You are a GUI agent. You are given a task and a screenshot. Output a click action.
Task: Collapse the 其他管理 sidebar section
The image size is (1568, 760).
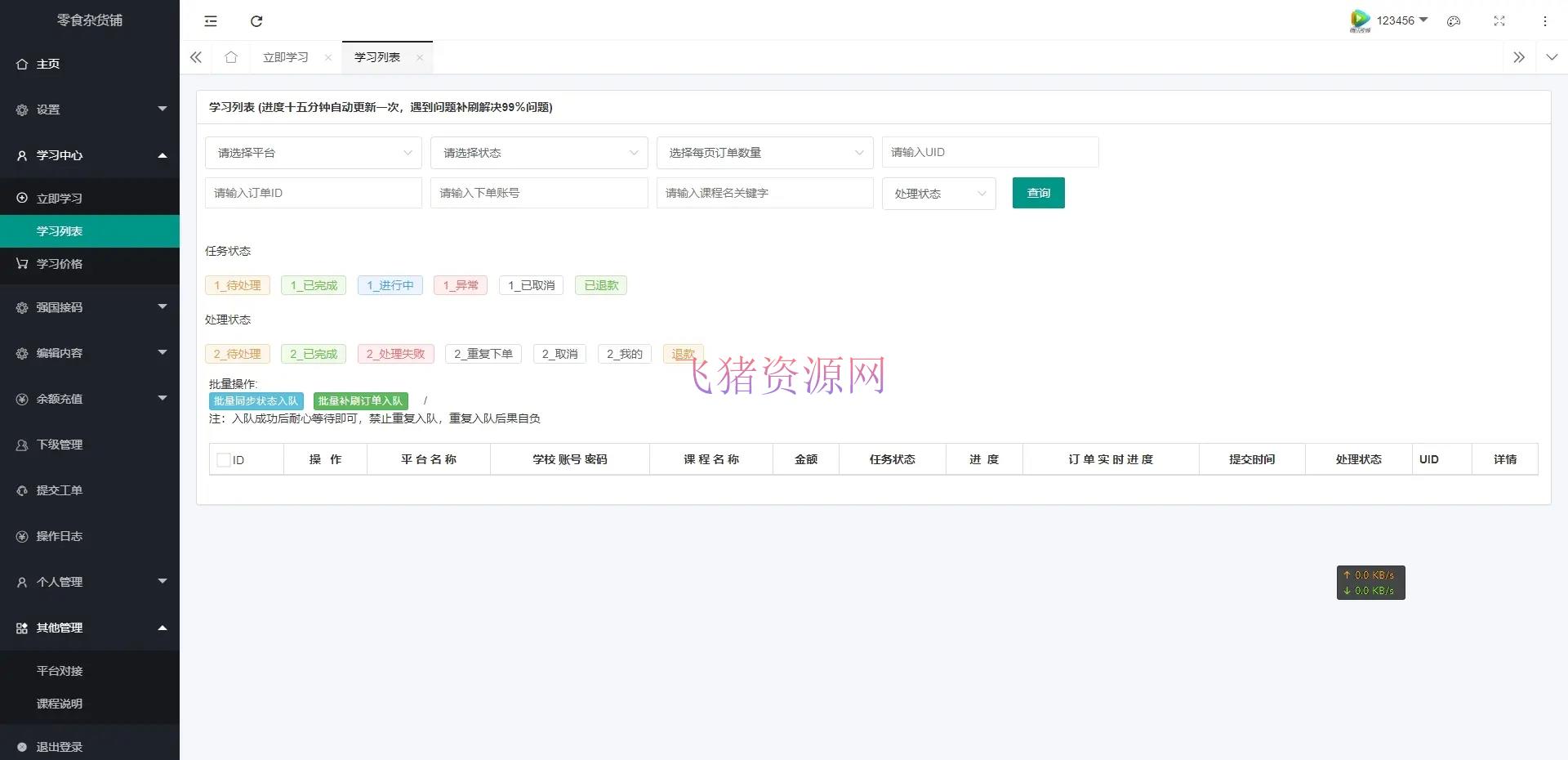pyautogui.click(x=57, y=627)
